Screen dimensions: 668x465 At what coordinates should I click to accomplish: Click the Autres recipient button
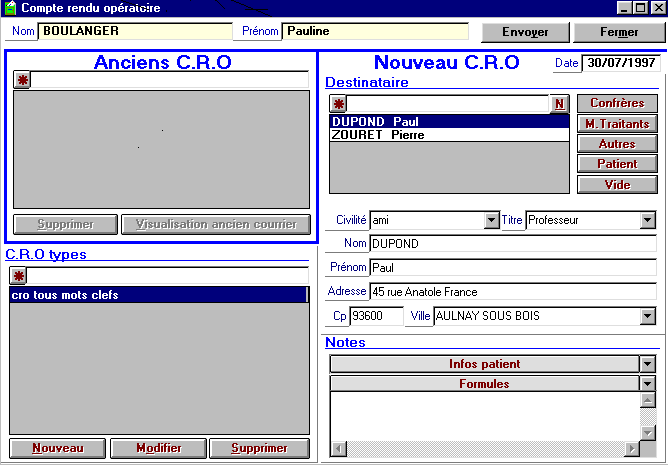click(617, 144)
